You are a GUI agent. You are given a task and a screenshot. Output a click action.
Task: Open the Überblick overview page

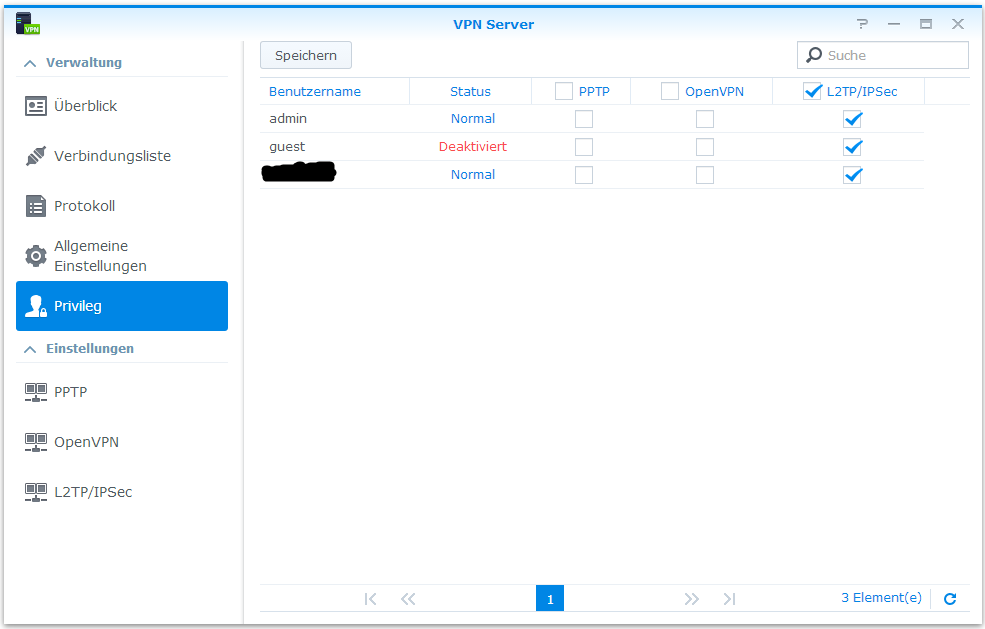[85, 106]
